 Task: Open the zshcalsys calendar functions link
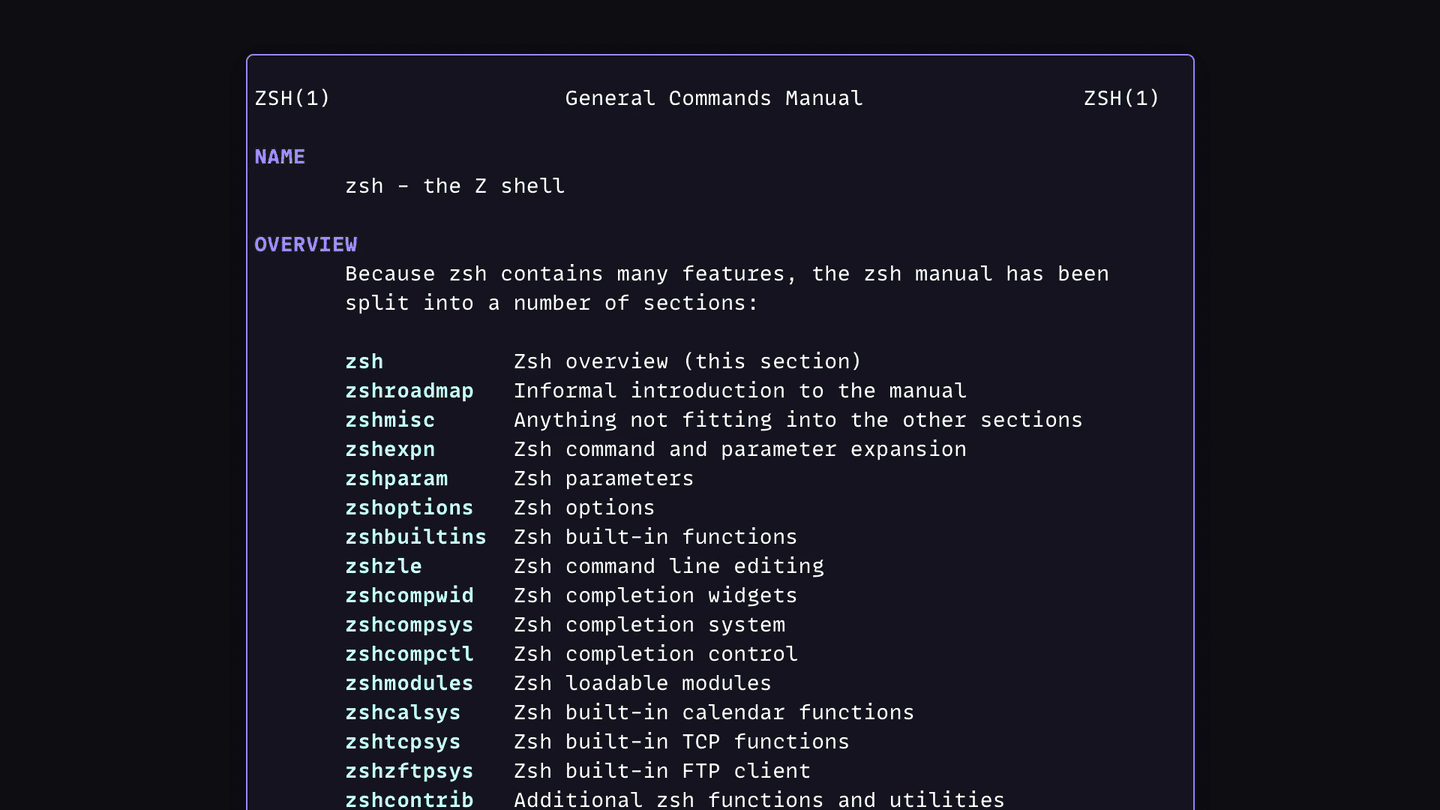(402, 712)
